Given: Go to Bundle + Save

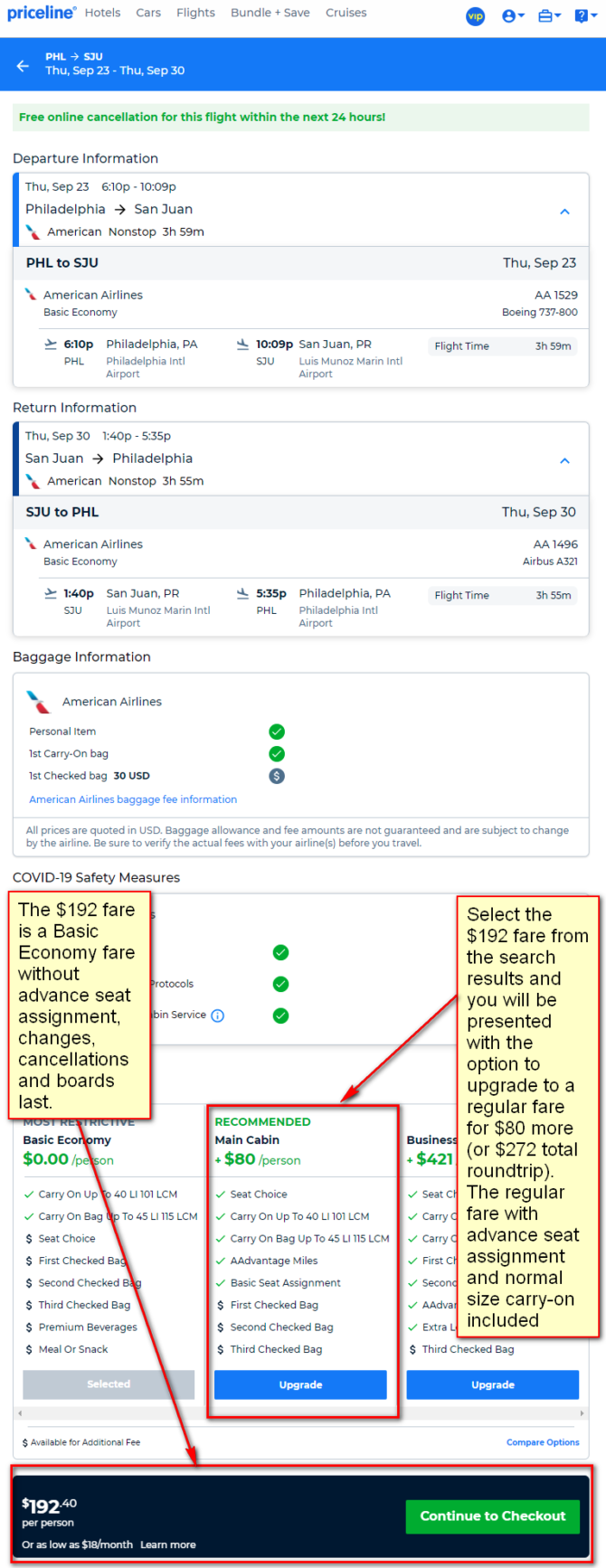Looking at the screenshot, I should tap(270, 13).
